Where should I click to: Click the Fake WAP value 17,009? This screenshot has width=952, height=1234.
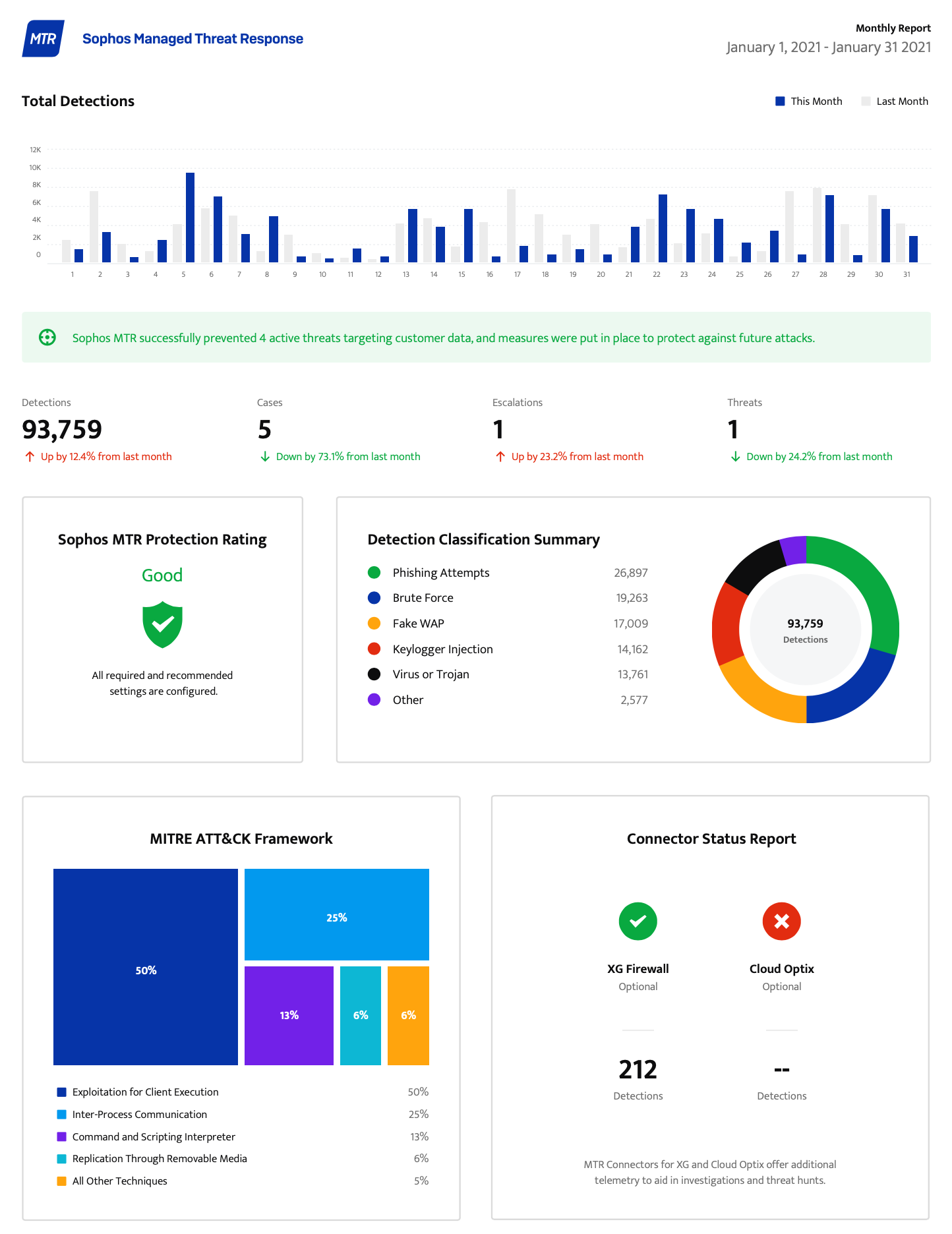point(631,624)
